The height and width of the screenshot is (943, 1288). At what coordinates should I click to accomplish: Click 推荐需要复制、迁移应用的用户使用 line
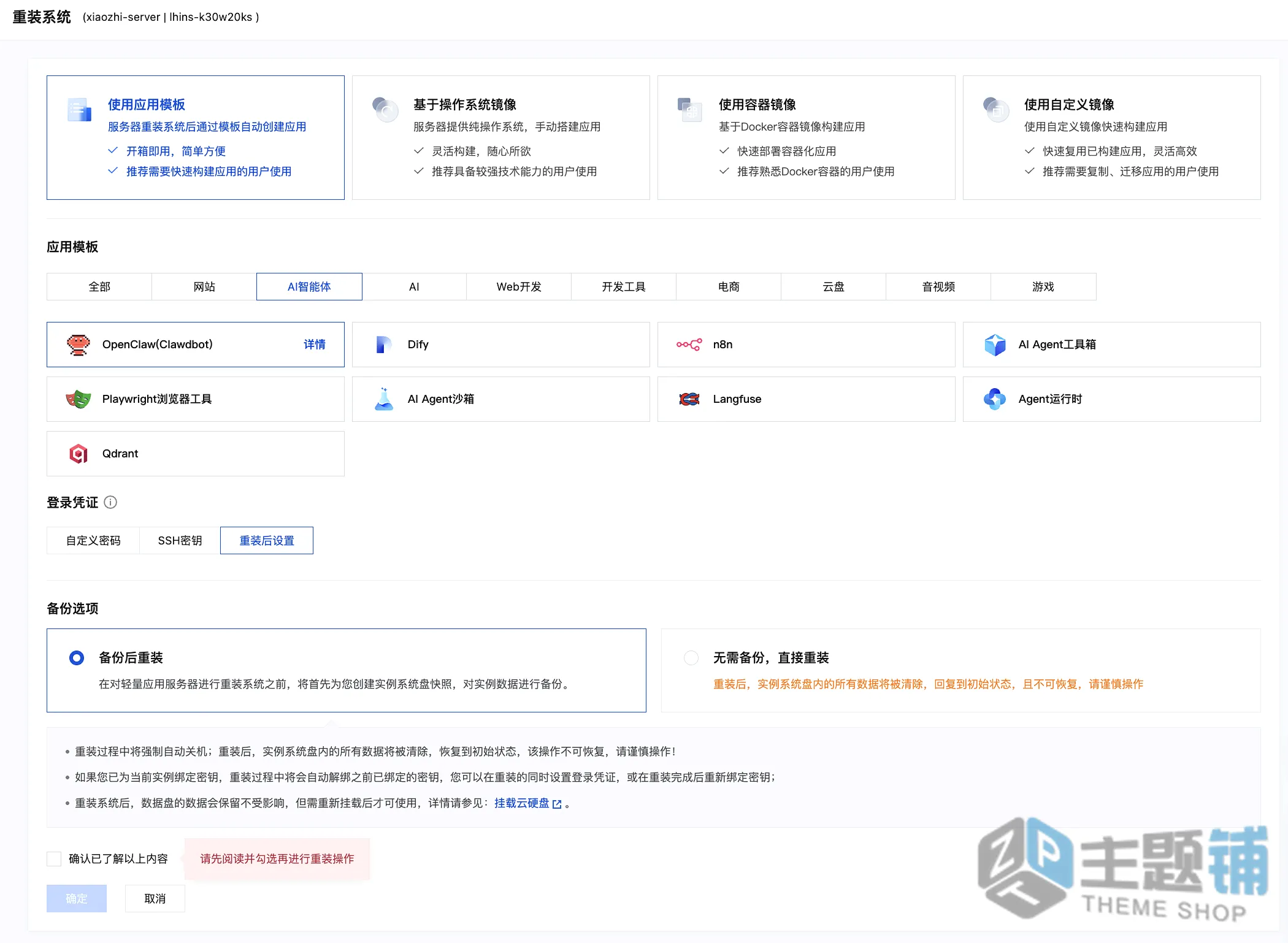[1131, 172]
